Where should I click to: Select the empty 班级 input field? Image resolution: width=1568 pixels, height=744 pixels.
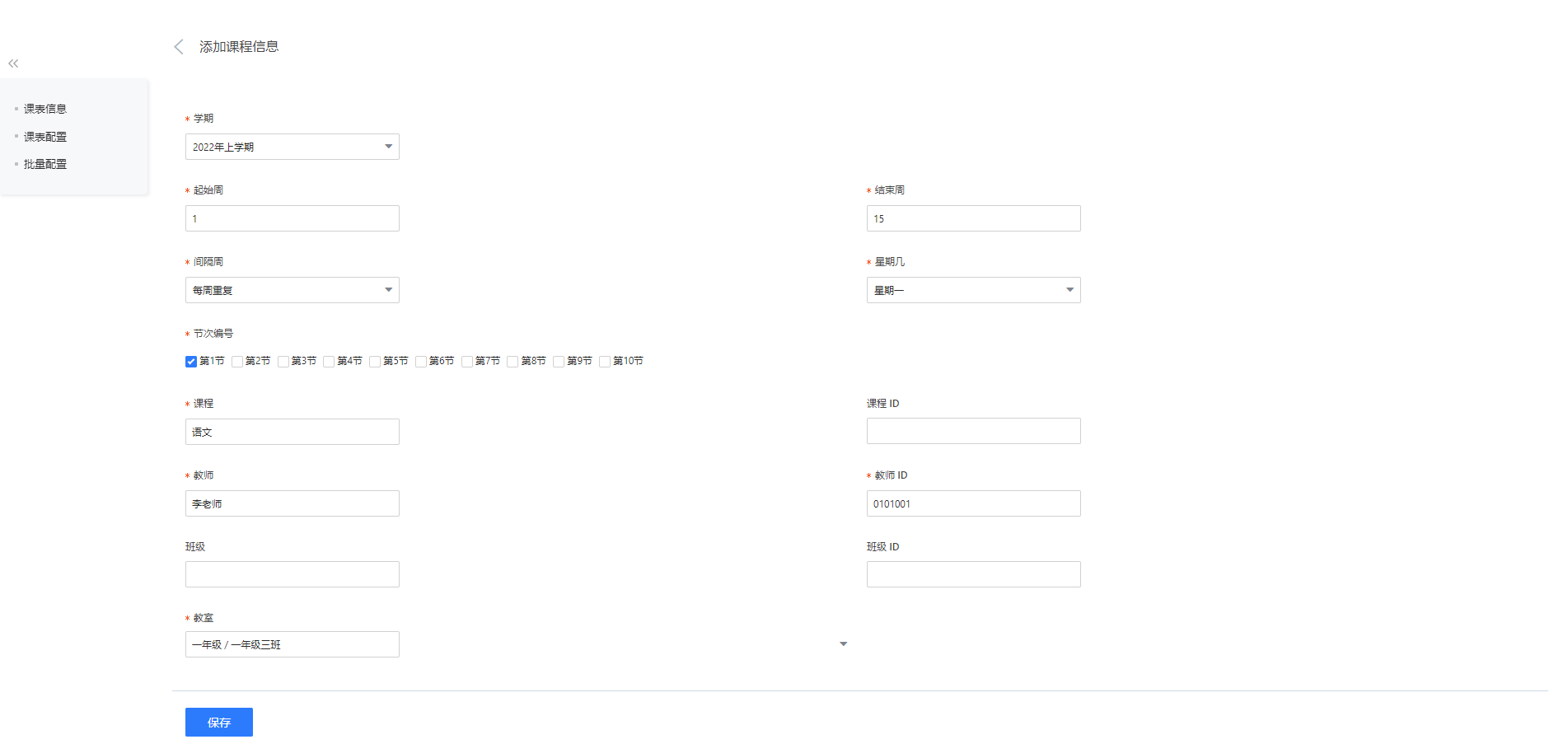(292, 574)
